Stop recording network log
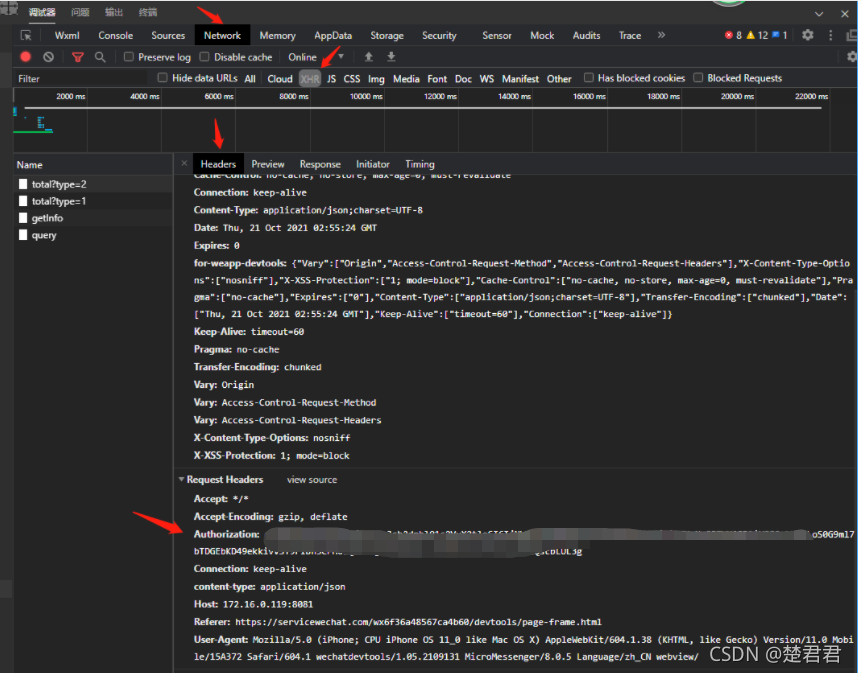 [x=26, y=56]
